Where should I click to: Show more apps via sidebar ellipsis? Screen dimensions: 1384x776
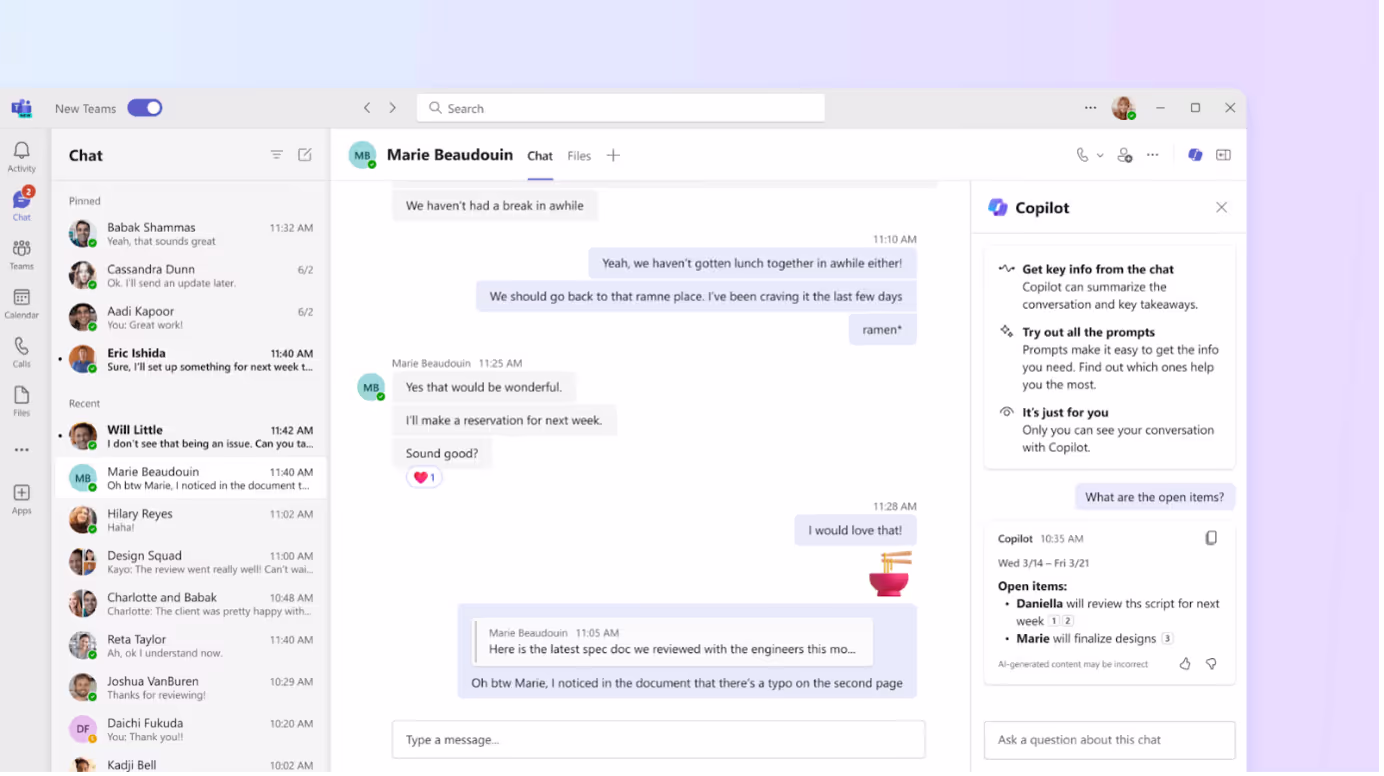coord(21,450)
